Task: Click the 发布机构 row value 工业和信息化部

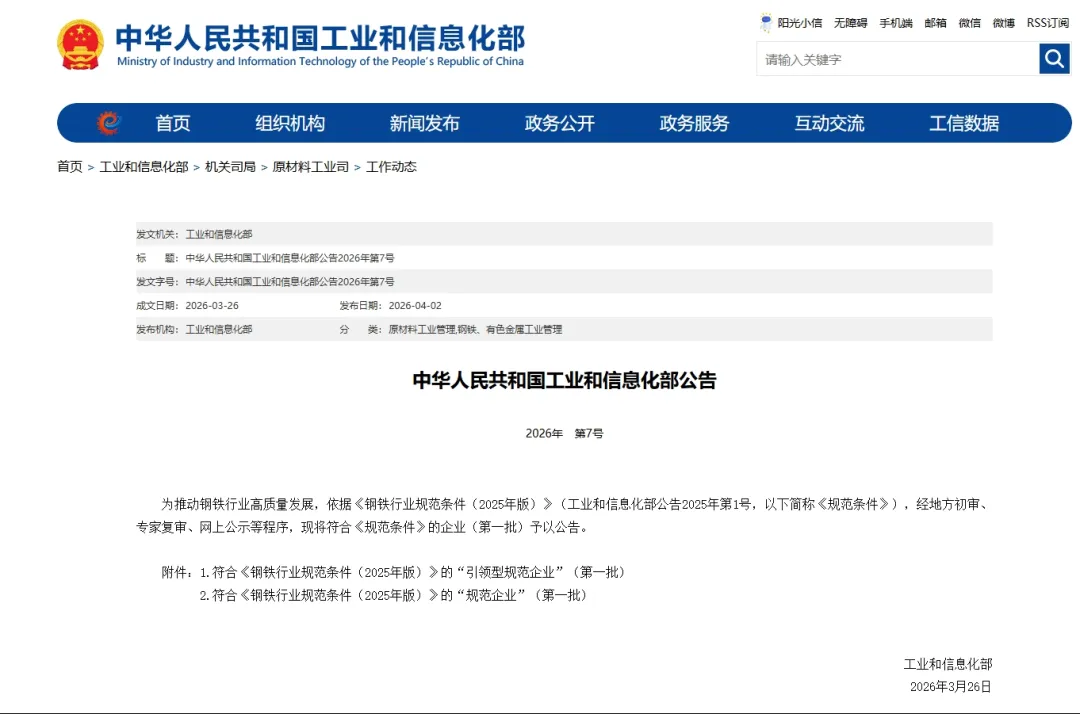Action: point(219,330)
